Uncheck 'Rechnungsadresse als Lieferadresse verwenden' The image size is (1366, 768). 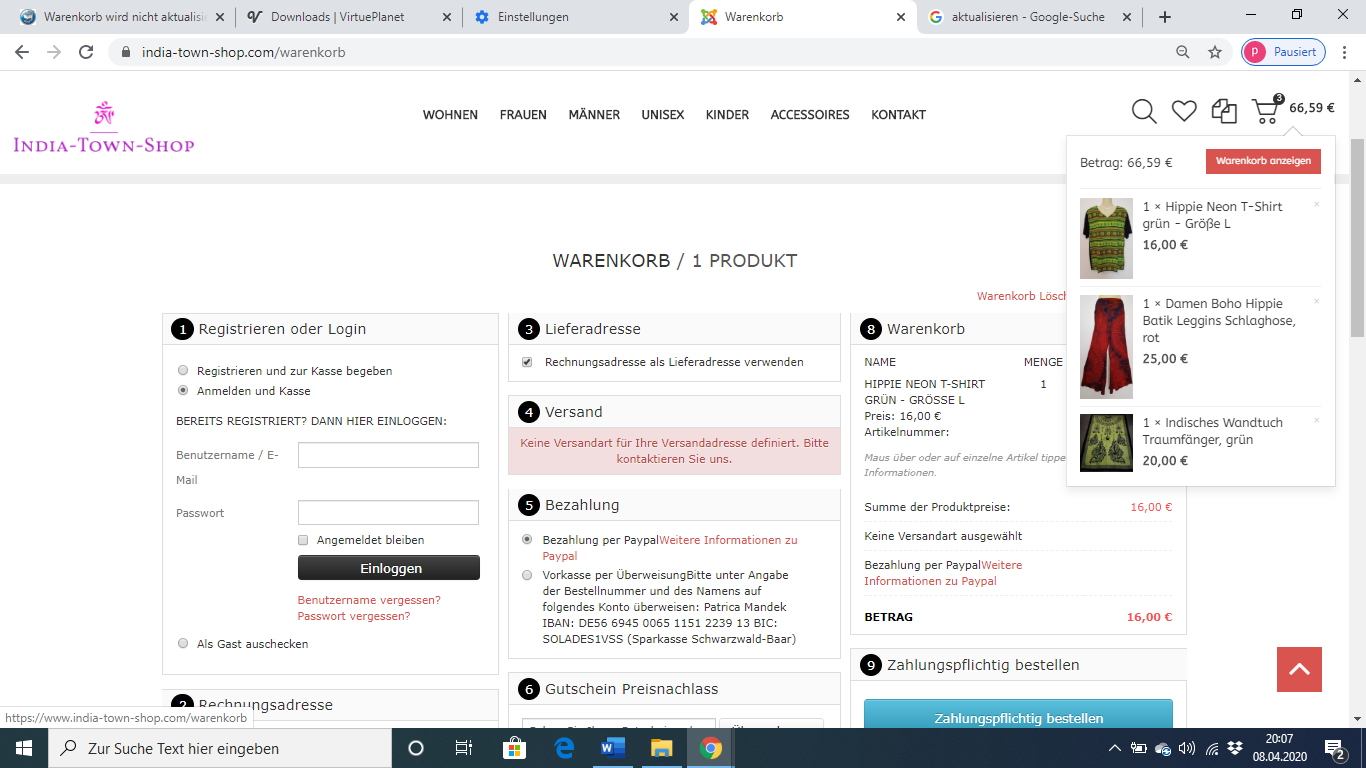[527, 362]
